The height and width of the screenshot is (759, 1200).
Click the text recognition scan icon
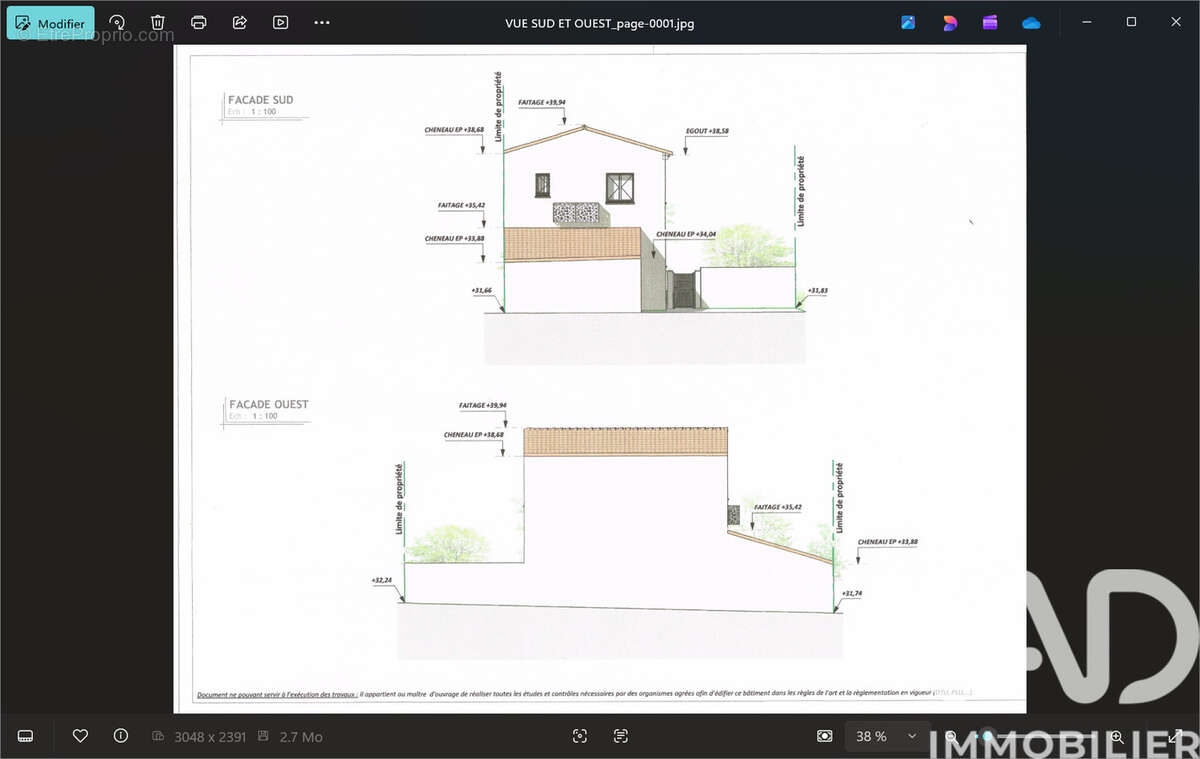[621, 736]
